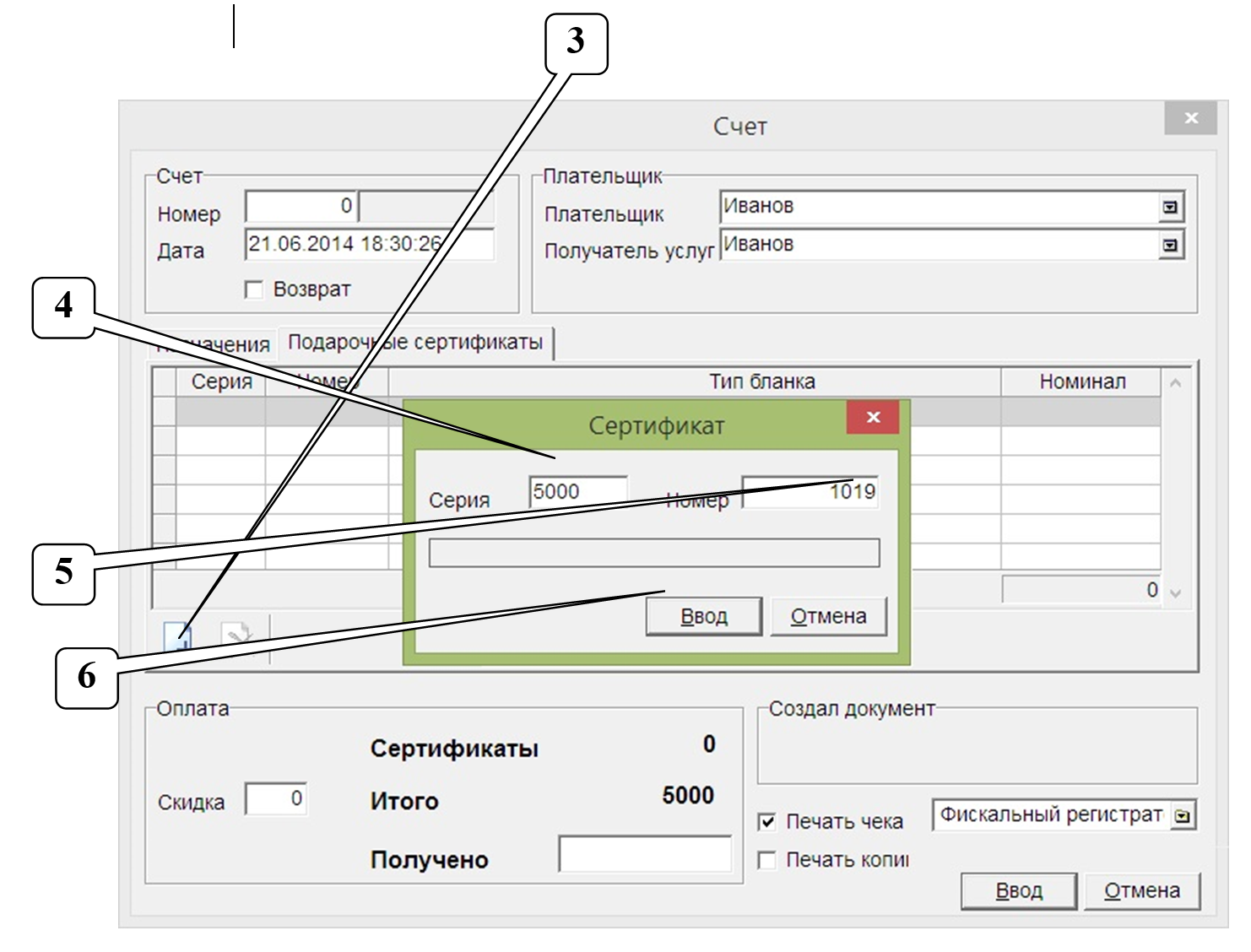Toggle the Возврат checkbox

(253, 290)
